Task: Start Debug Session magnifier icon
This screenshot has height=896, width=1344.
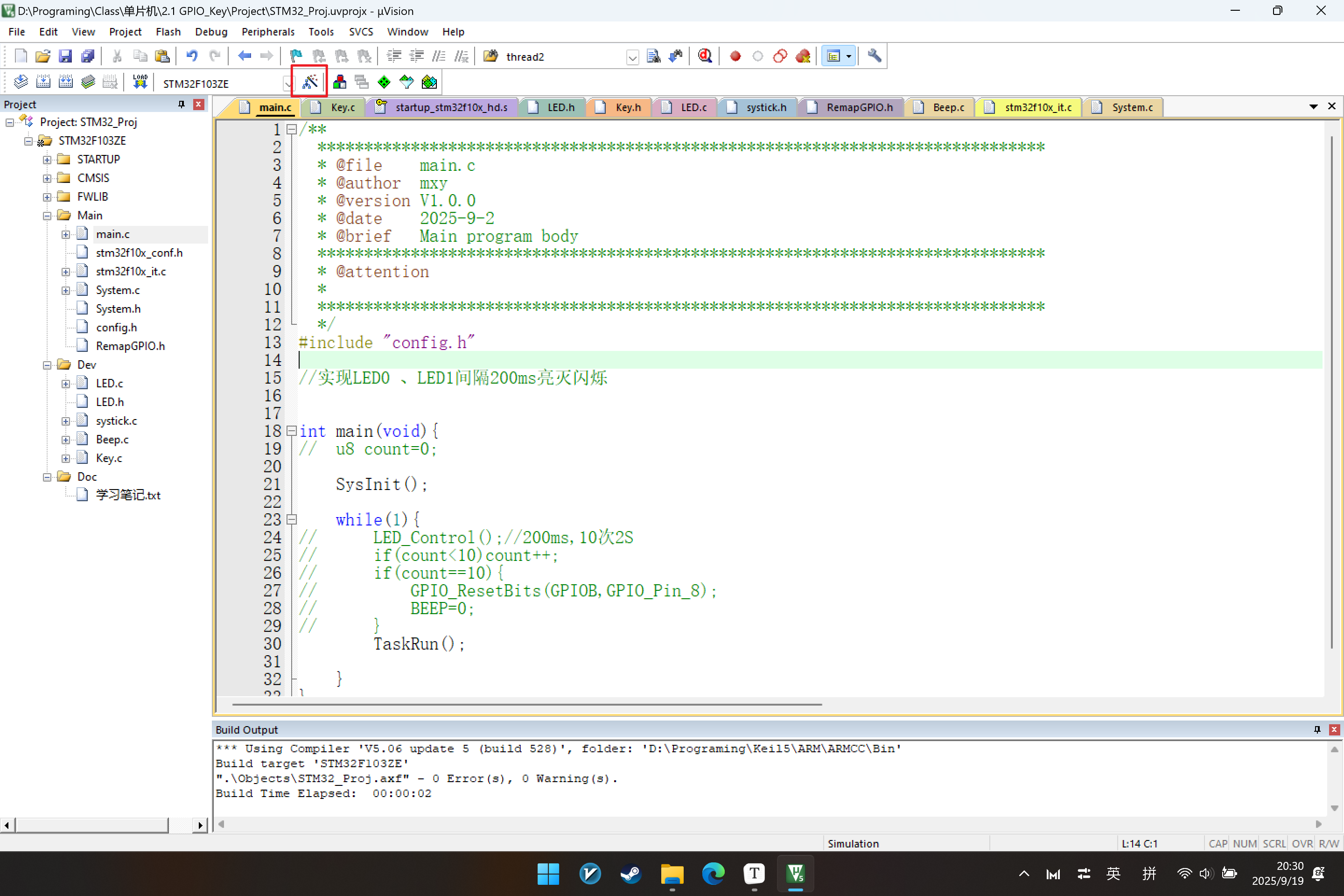Action: (x=705, y=56)
